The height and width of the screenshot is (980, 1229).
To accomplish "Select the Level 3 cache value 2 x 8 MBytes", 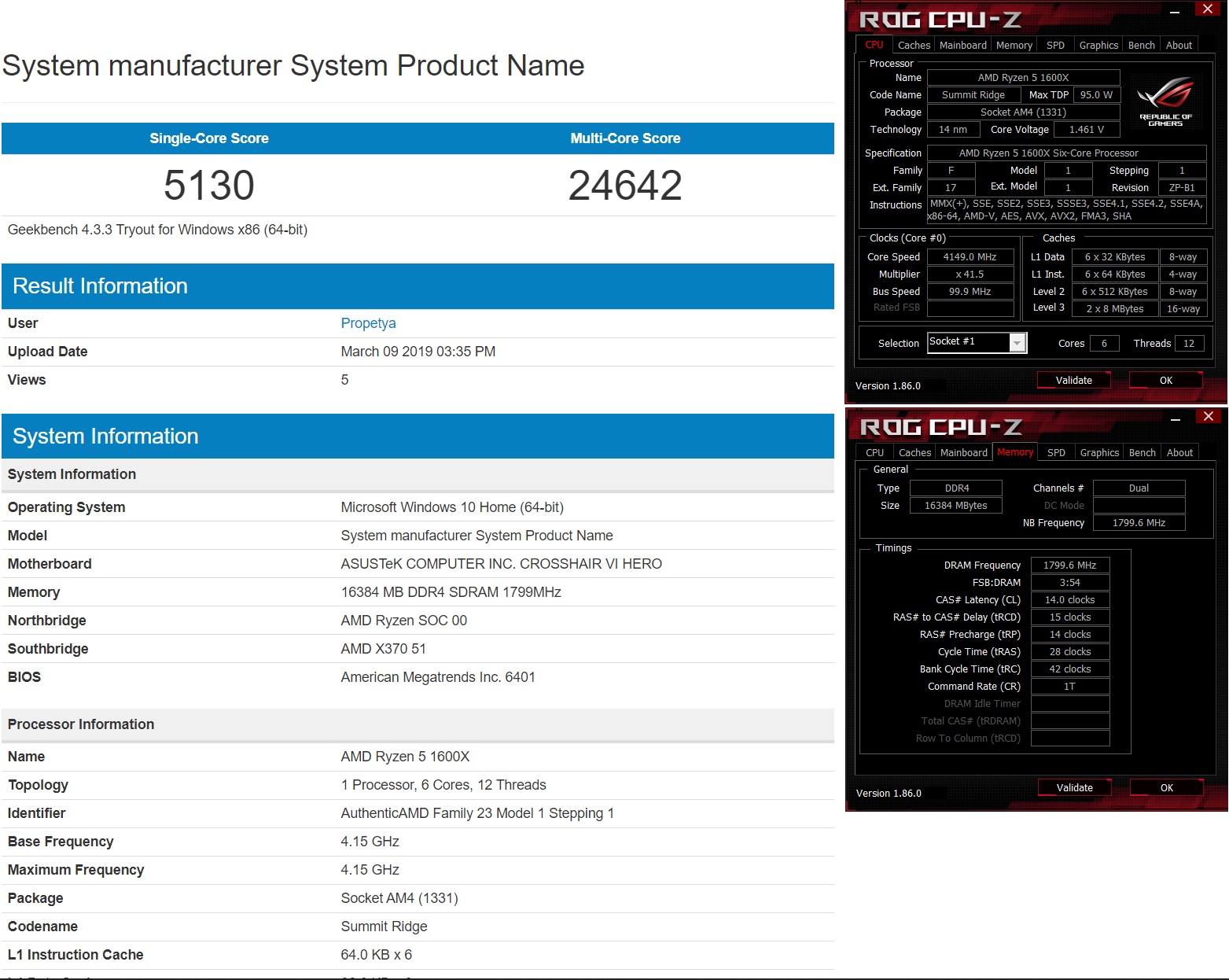I will tap(1114, 308).
